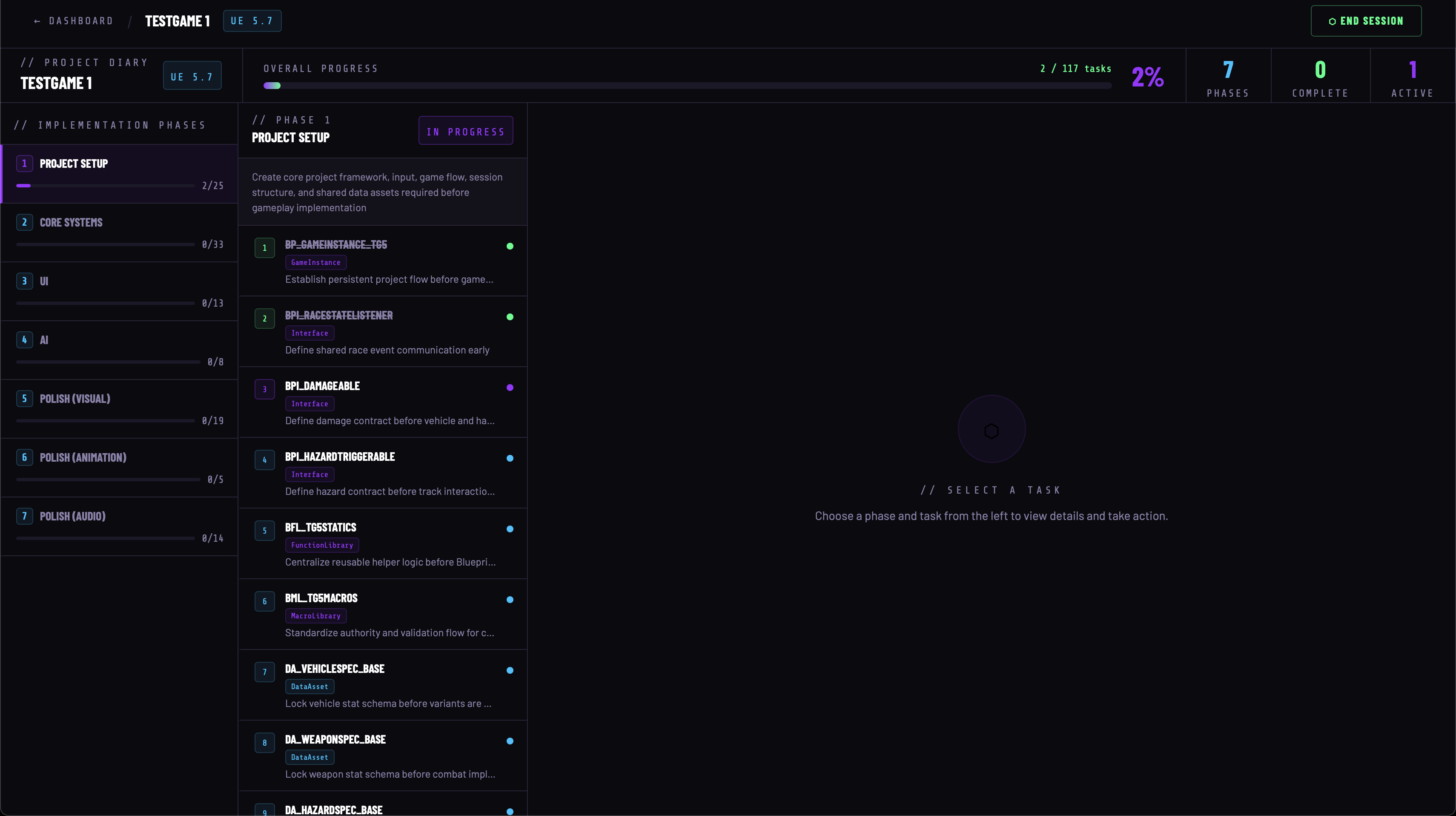This screenshot has width=1456, height=816.
Task: Click the END SESSION button
Action: tap(1366, 20)
